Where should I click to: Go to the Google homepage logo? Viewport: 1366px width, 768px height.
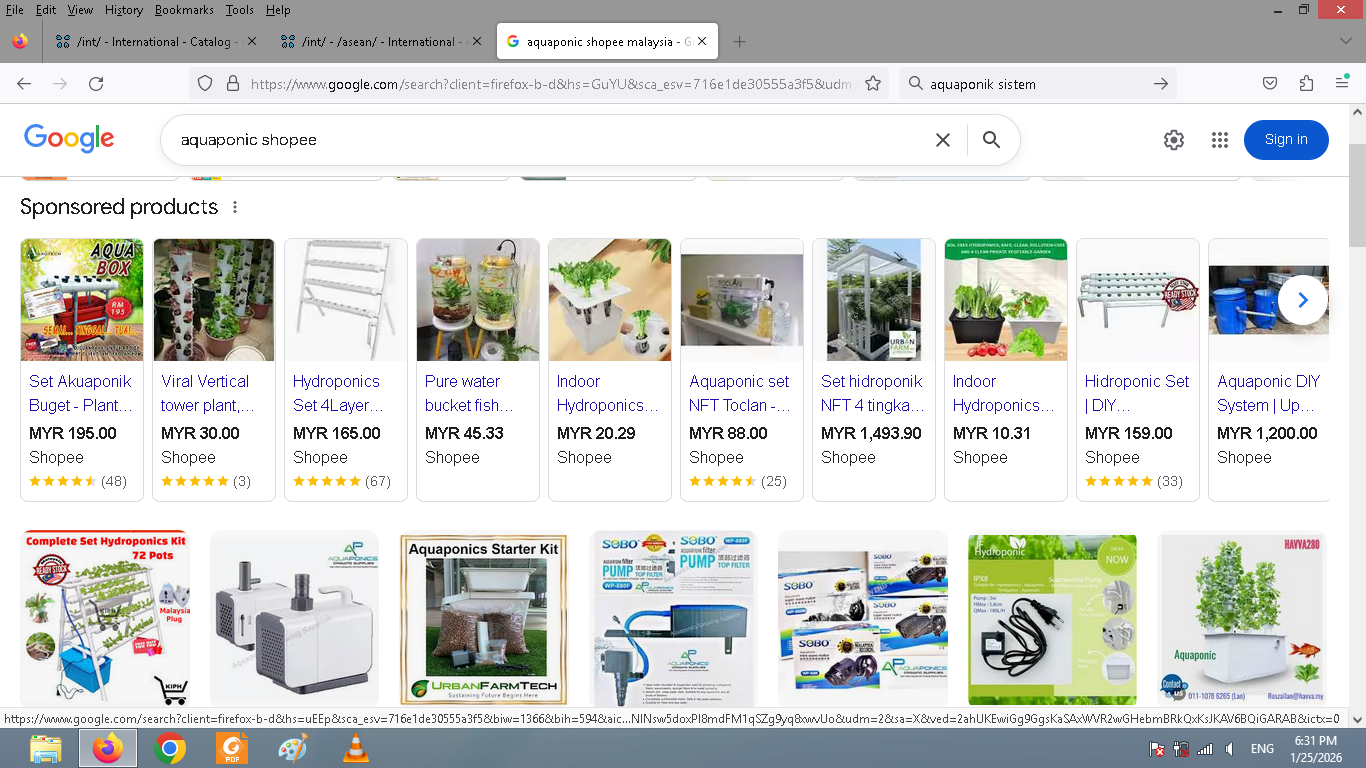[x=69, y=139]
